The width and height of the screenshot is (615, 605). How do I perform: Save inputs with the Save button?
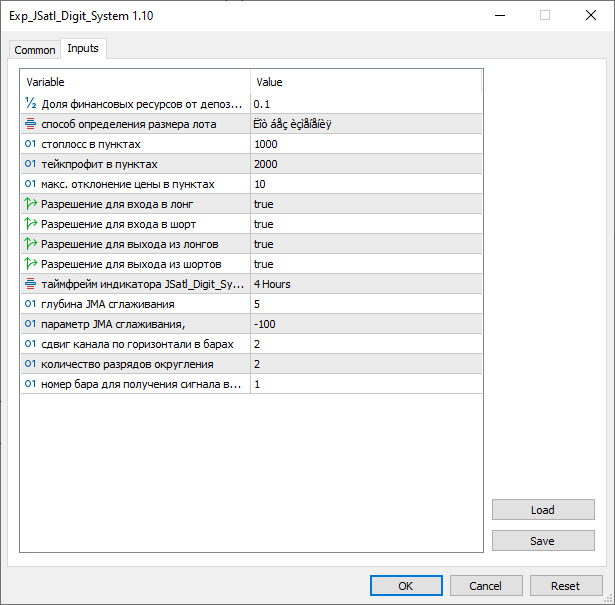click(x=543, y=541)
